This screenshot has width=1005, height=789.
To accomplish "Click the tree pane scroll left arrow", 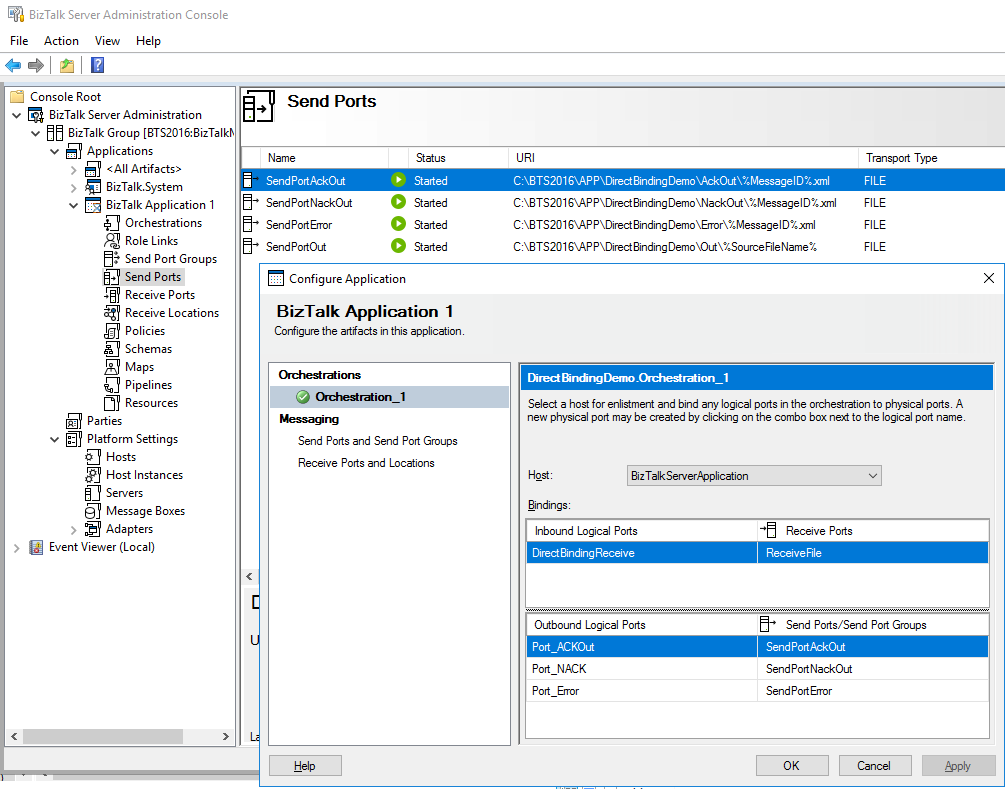I will pos(14,736).
